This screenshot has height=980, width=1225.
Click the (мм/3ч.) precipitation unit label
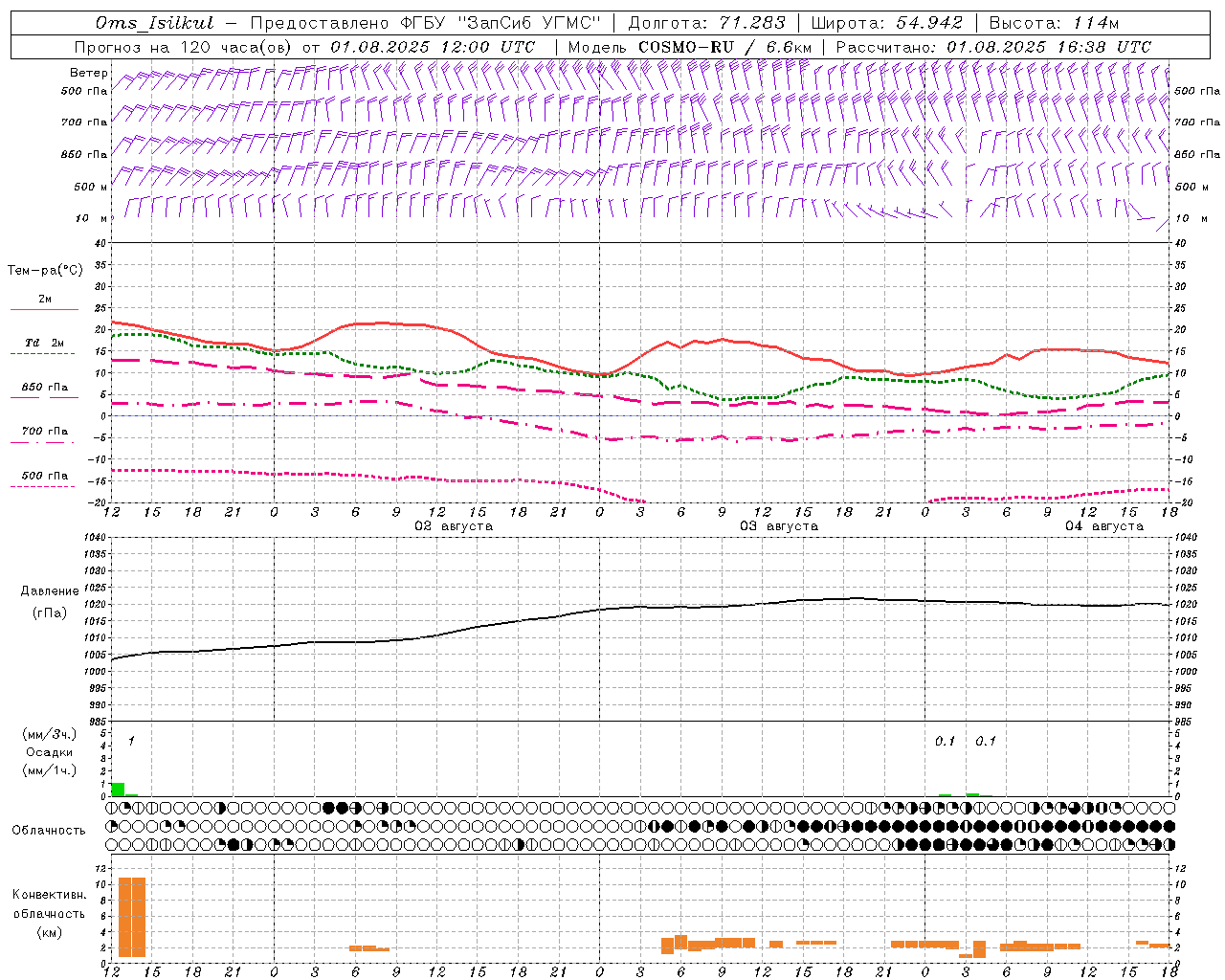tap(48, 734)
